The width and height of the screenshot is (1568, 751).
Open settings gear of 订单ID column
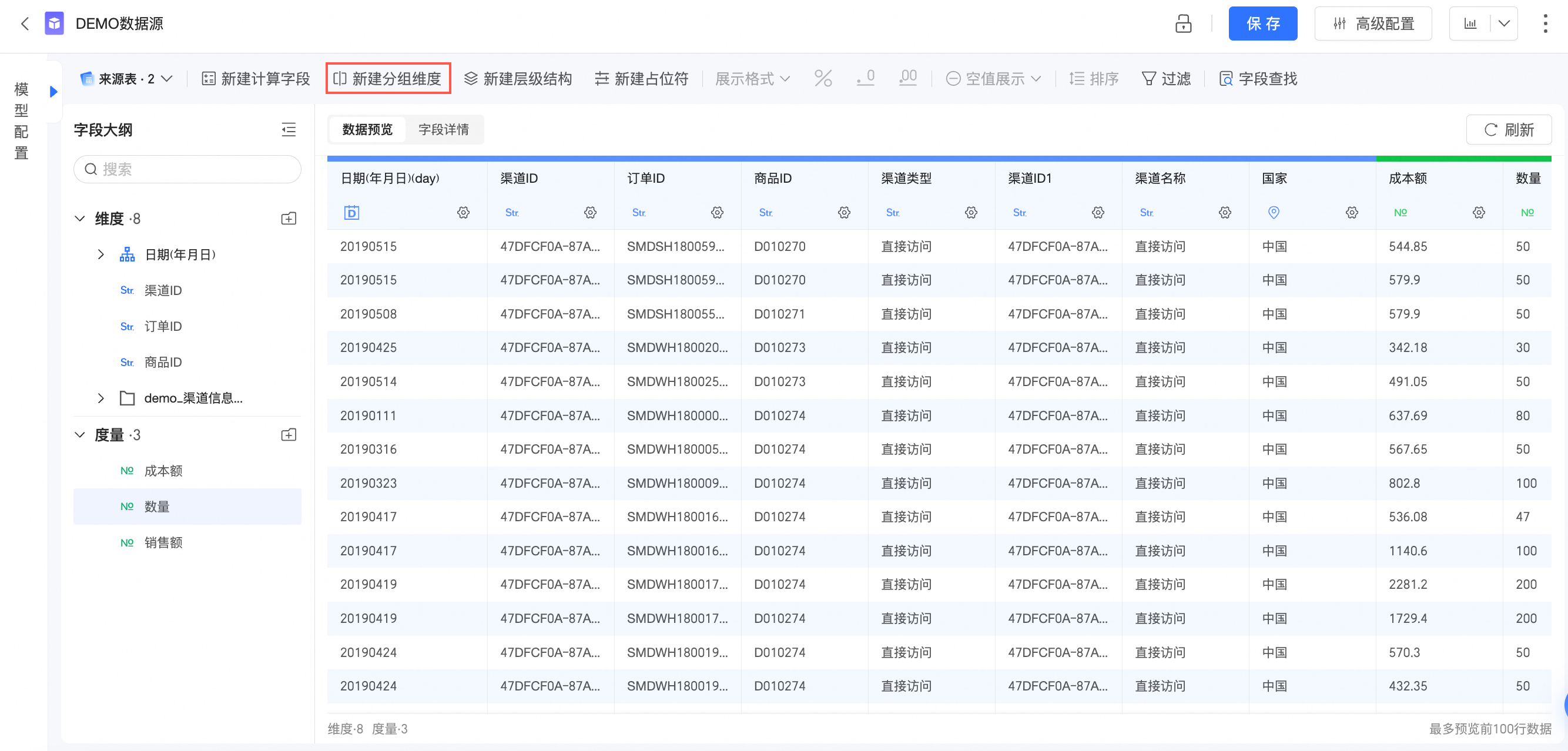[717, 212]
